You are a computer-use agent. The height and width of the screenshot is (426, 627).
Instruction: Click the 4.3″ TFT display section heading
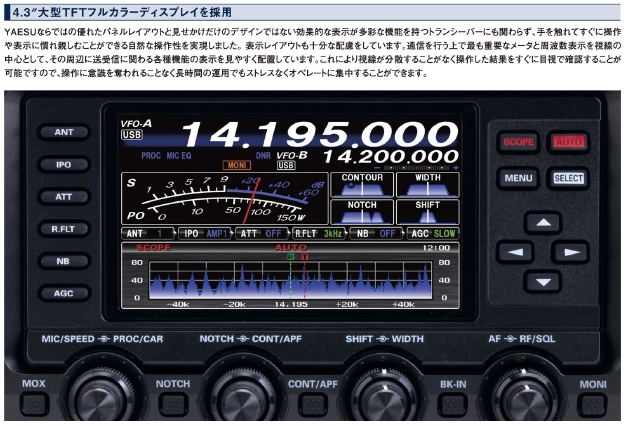point(122,12)
